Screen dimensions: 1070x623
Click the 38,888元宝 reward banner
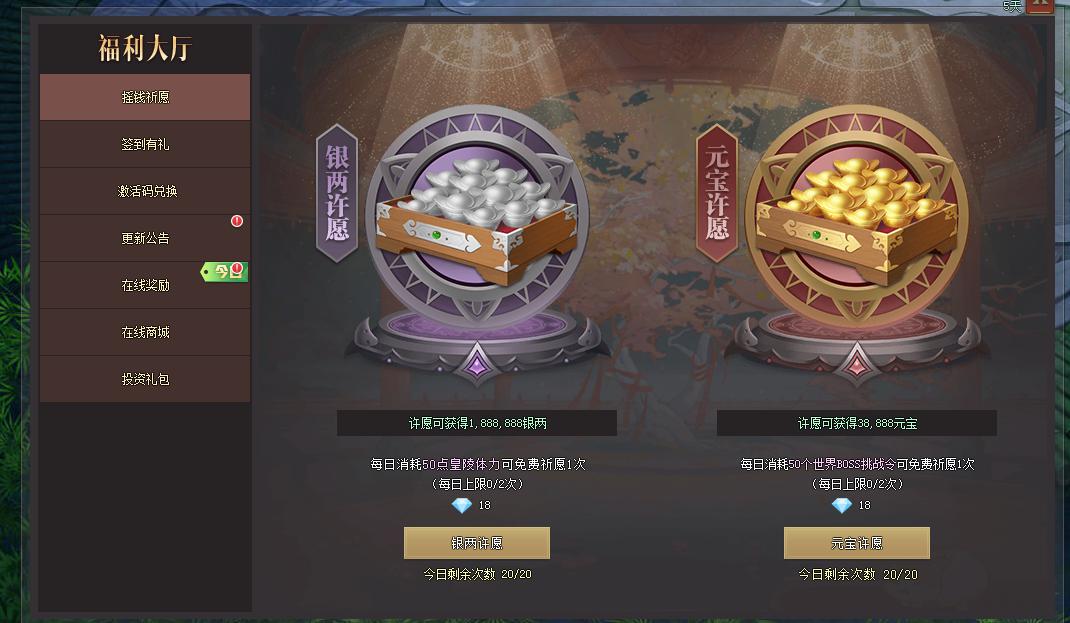856,423
